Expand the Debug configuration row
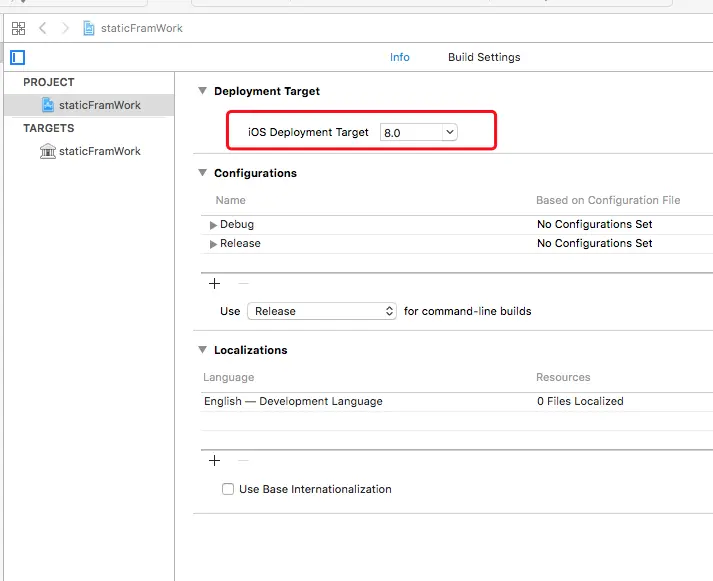Image resolution: width=713 pixels, height=581 pixels. tap(213, 225)
